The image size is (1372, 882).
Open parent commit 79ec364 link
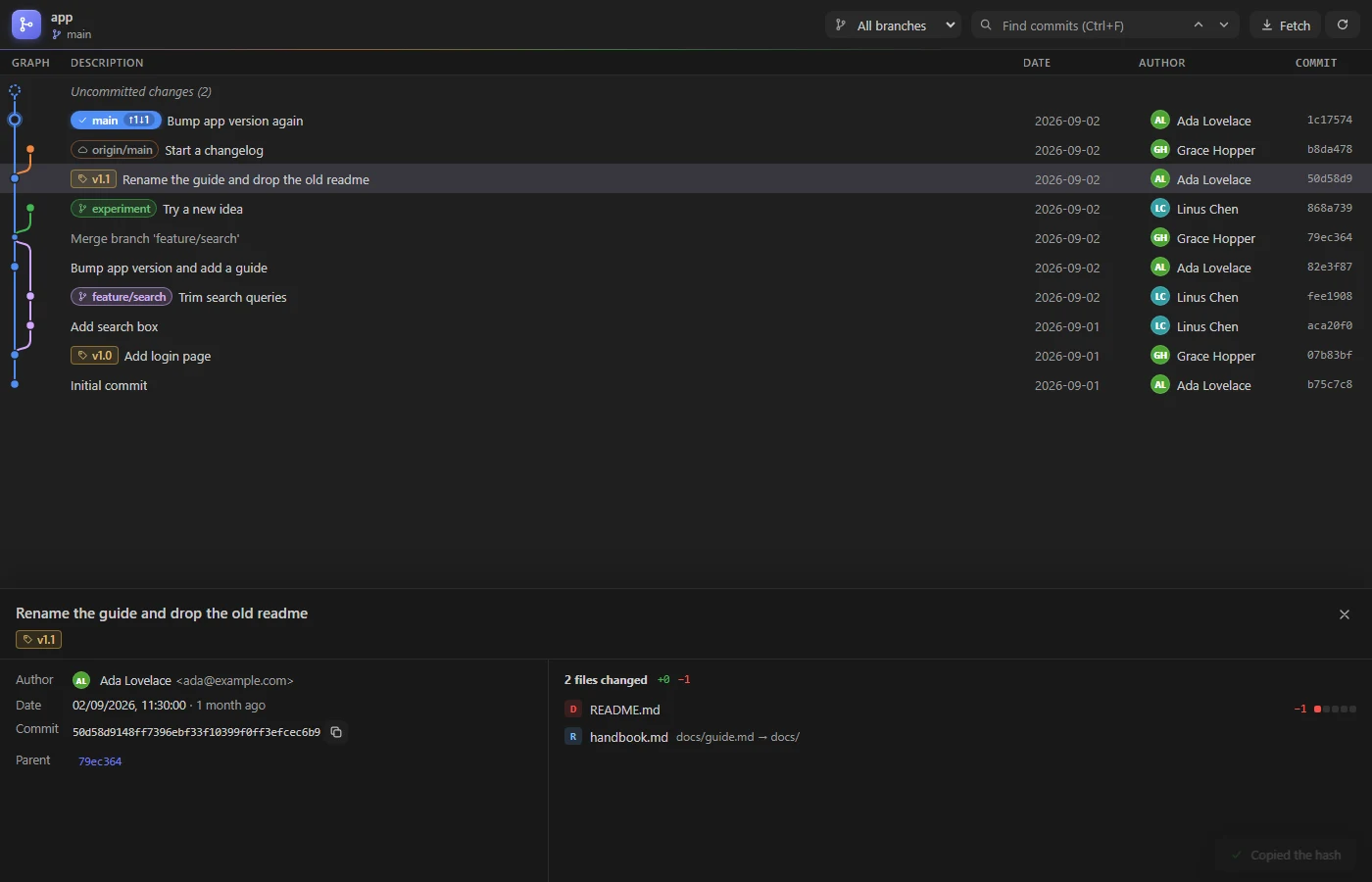(100, 761)
